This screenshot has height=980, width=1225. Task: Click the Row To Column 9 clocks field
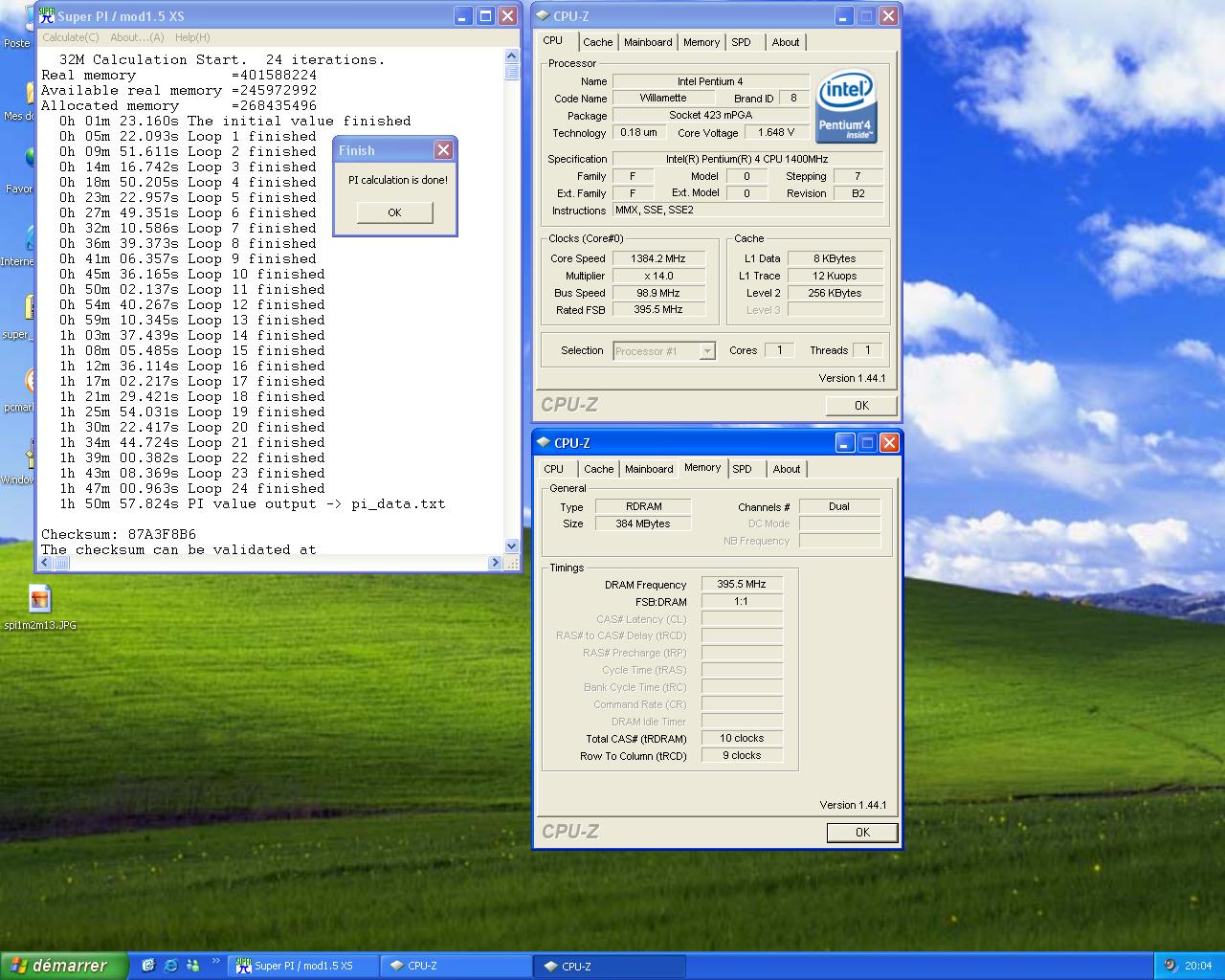(742, 755)
